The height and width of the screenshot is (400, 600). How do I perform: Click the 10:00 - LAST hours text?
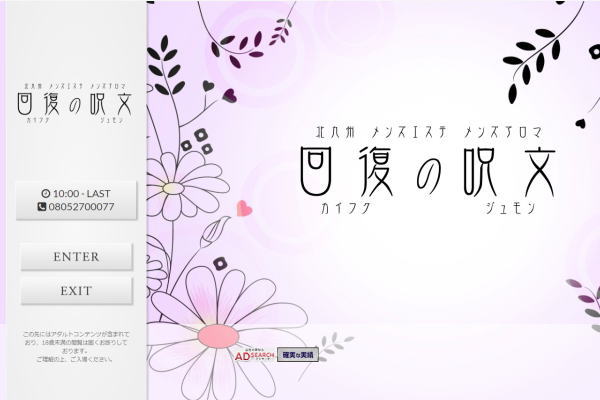pyautogui.click(x=82, y=193)
